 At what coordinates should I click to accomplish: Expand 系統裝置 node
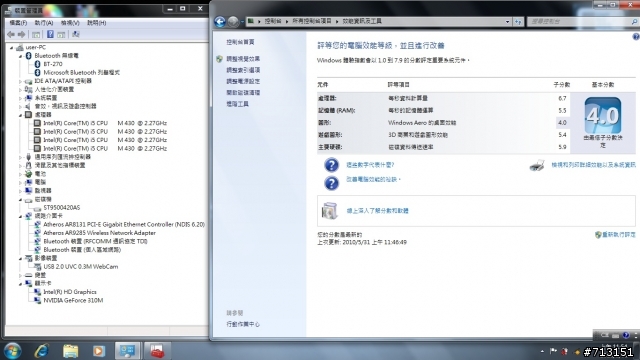pos(20,98)
